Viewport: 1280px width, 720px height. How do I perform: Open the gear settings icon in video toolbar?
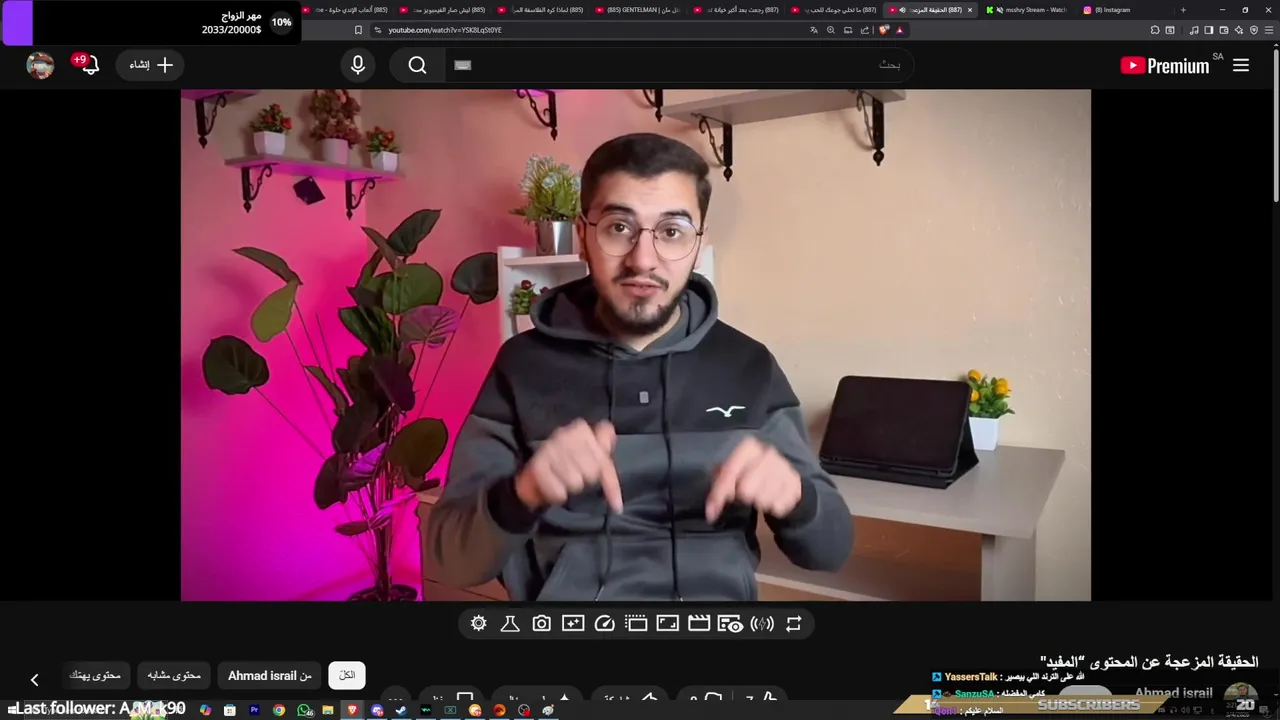point(478,624)
